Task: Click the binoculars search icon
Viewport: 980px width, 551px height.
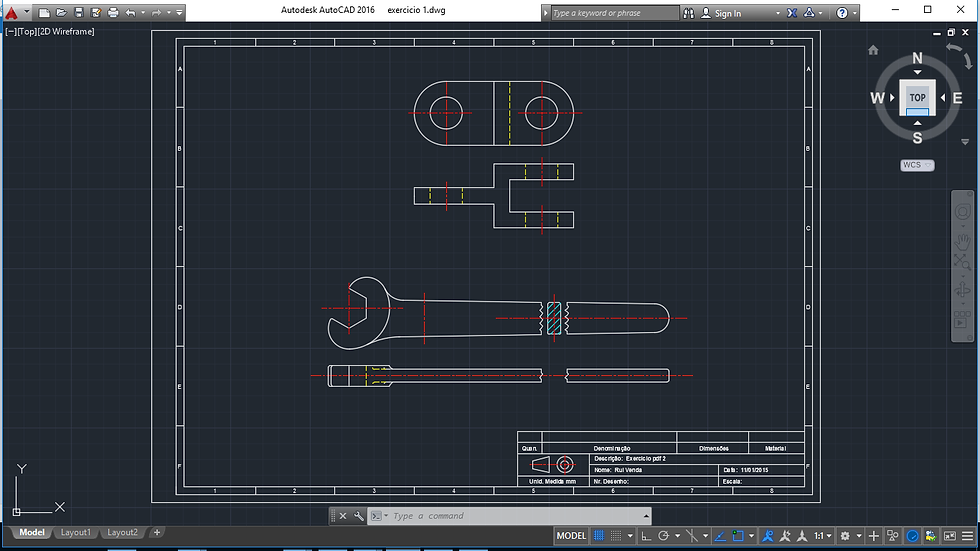Action: pyautogui.click(x=688, y=13)
